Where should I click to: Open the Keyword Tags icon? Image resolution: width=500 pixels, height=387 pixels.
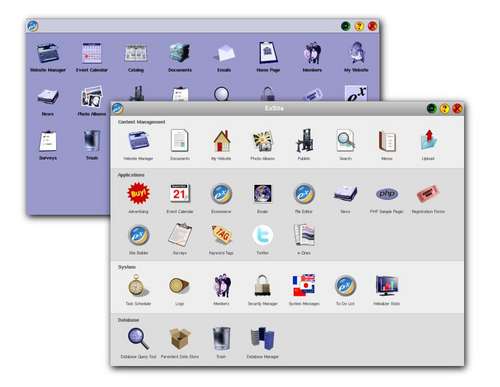[x=221, y=235]
